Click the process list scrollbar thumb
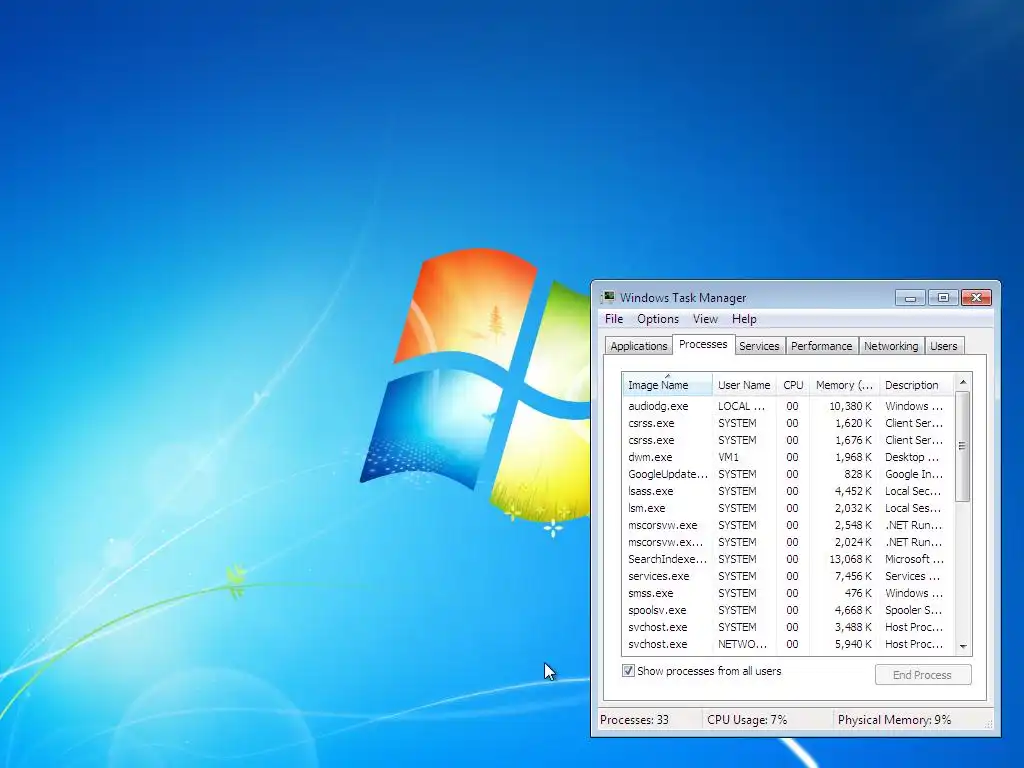 pyautogui.click(x=963, y=446)
